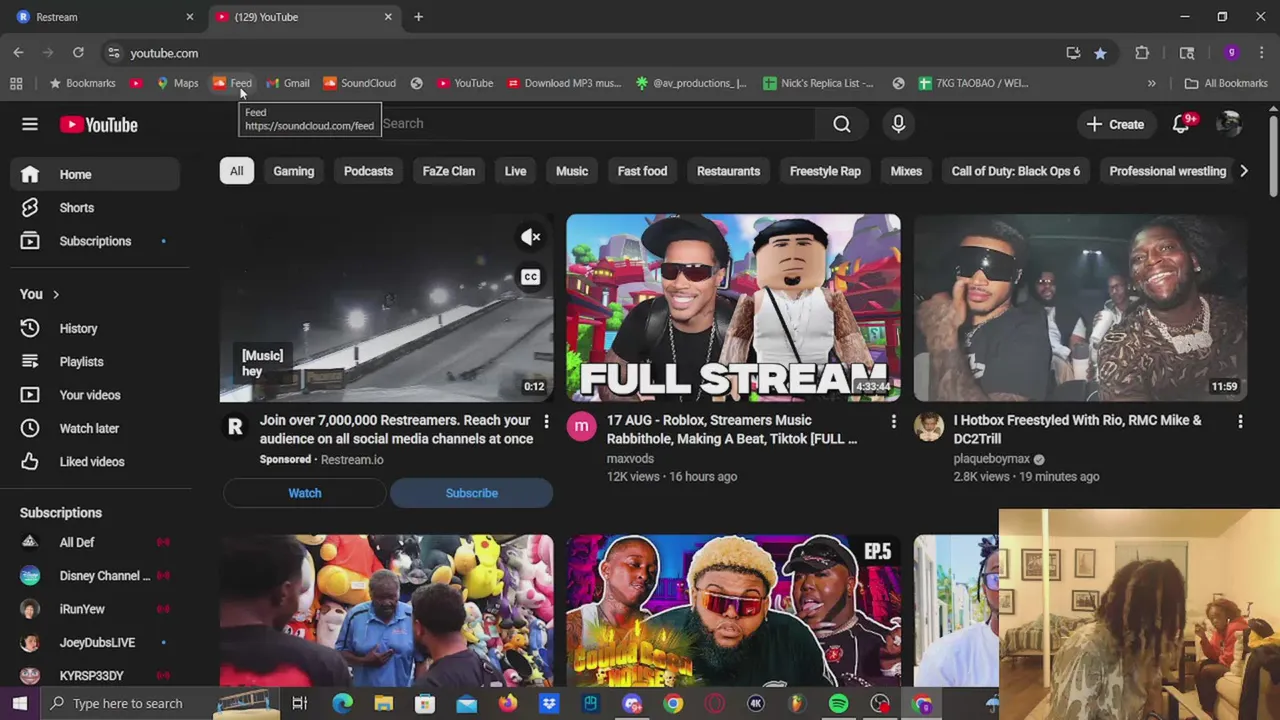
Task: Open the iRunYew subscription channel
Action: click(96, 609)
